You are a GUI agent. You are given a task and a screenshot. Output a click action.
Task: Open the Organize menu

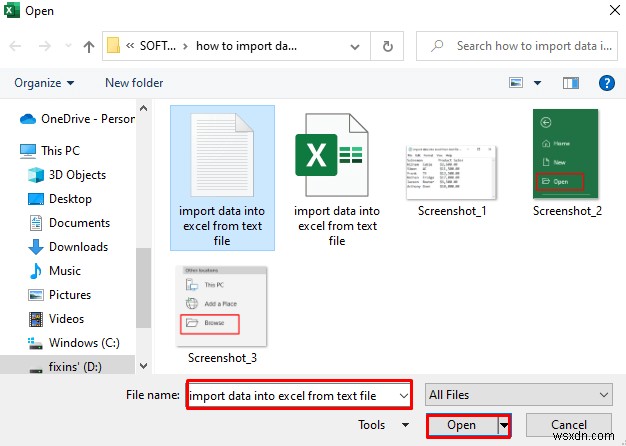tap(44, 83)
